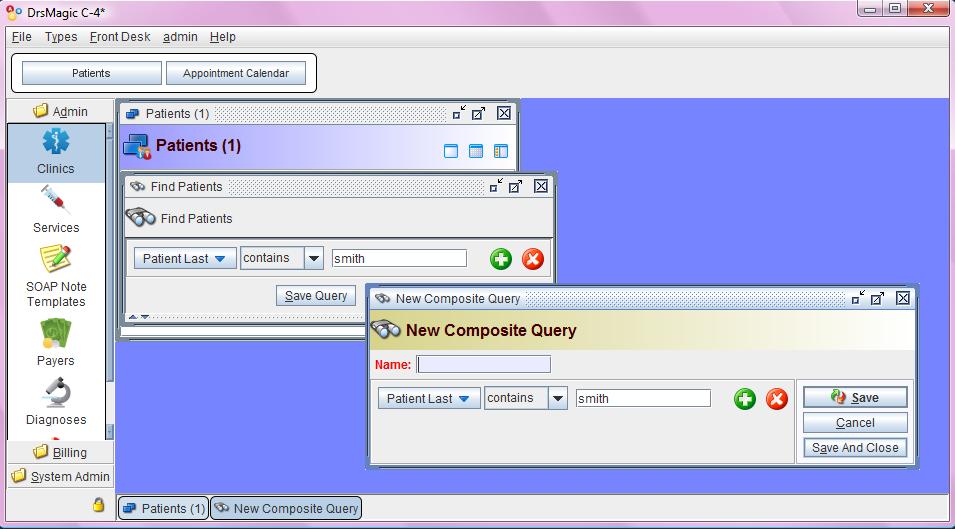Click the smith value field in Find Patients
The width and height of the screenshot is (955, 529).
[x=399, y=258]
